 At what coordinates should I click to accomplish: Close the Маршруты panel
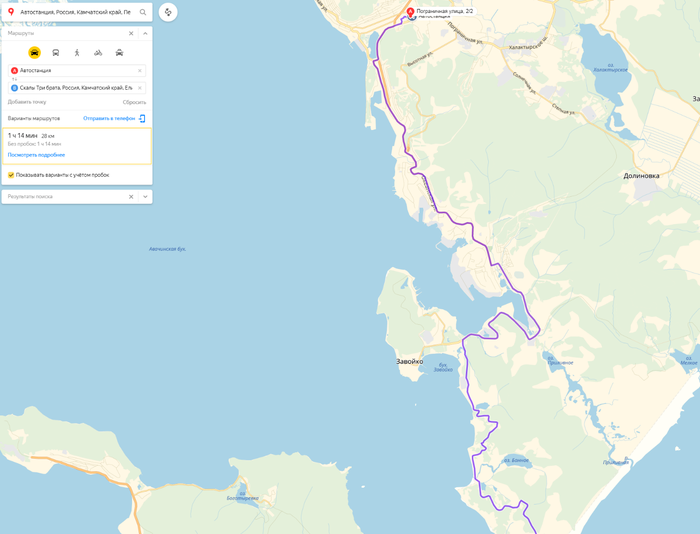tap(131, 33)
